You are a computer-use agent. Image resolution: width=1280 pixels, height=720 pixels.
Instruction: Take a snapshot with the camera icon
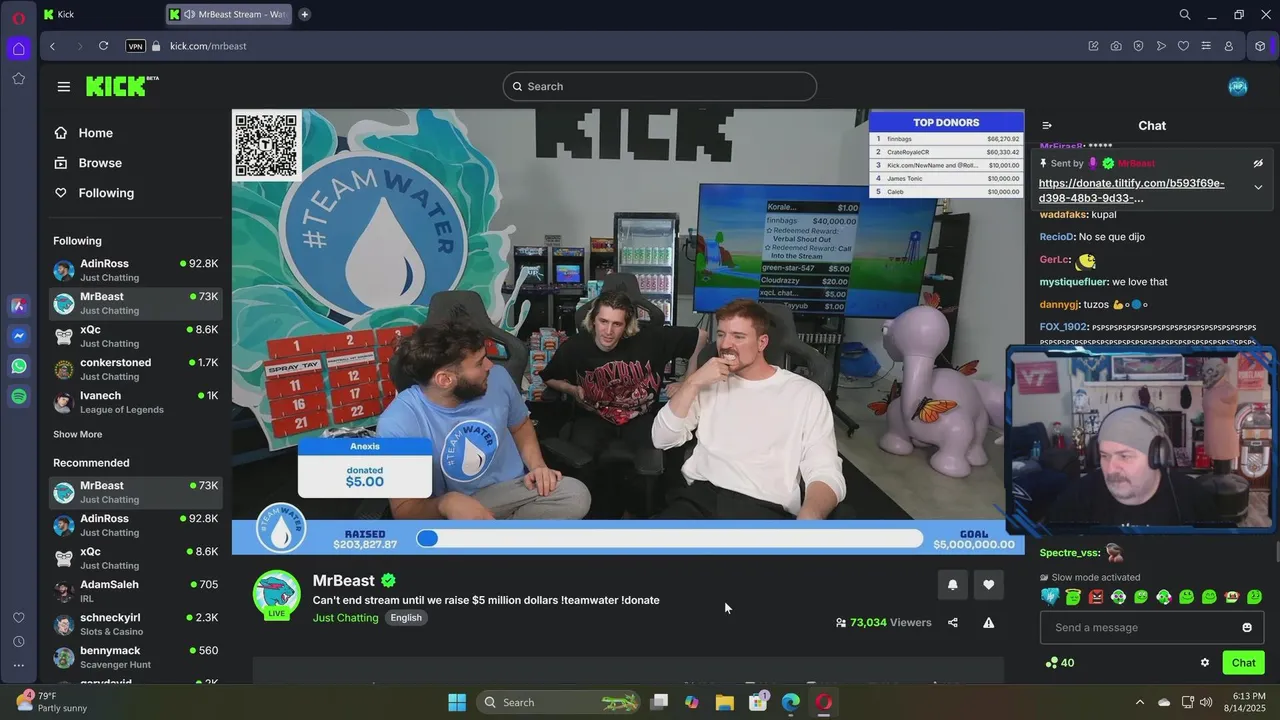click(x=1116, y=46)
